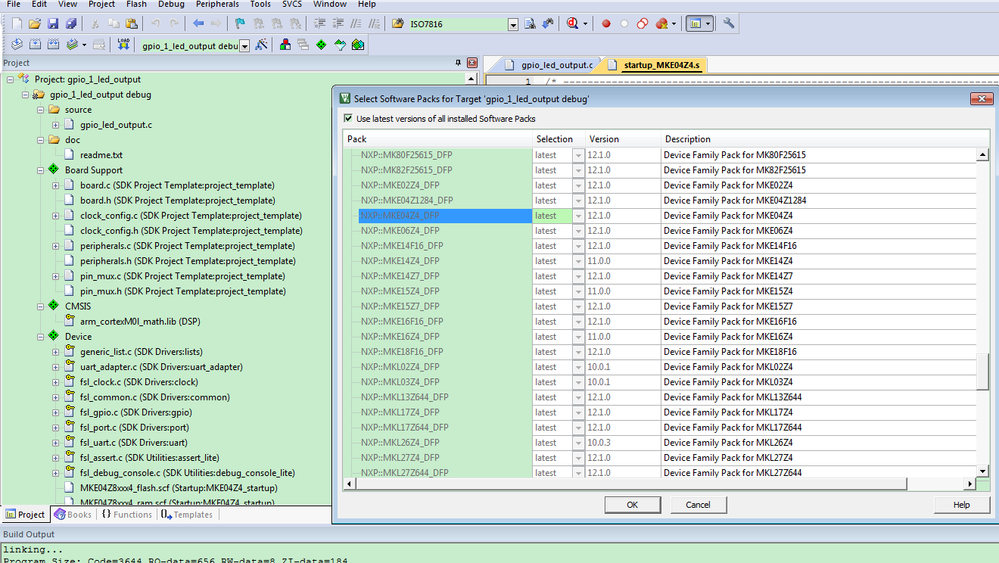This screenshot has height=563, width=999.
Task: Click the Download to flash LOAD icon
Action: pos(123,45)
